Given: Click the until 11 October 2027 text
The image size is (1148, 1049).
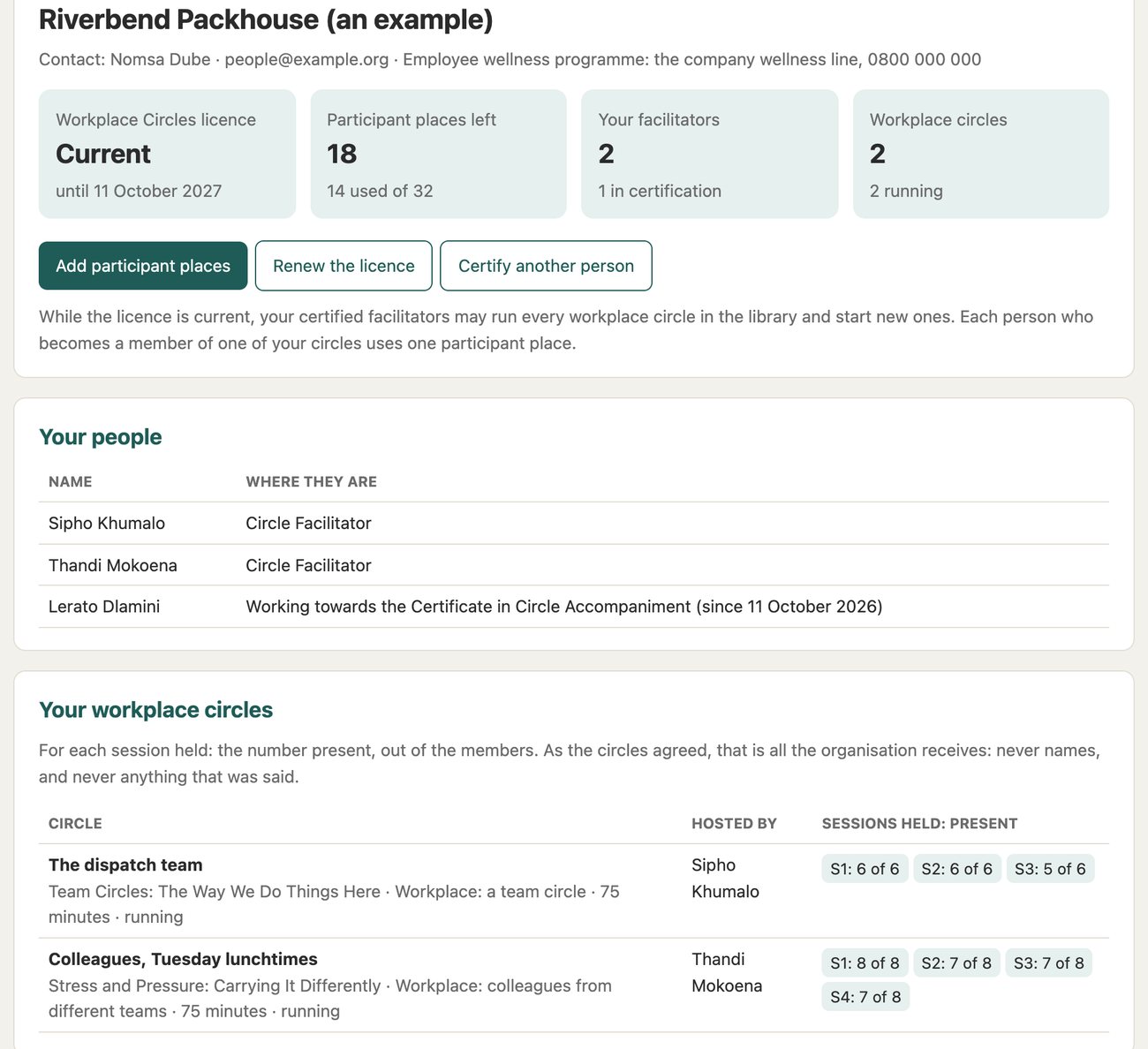Looking at the screenshot, I should click(139, 191).
